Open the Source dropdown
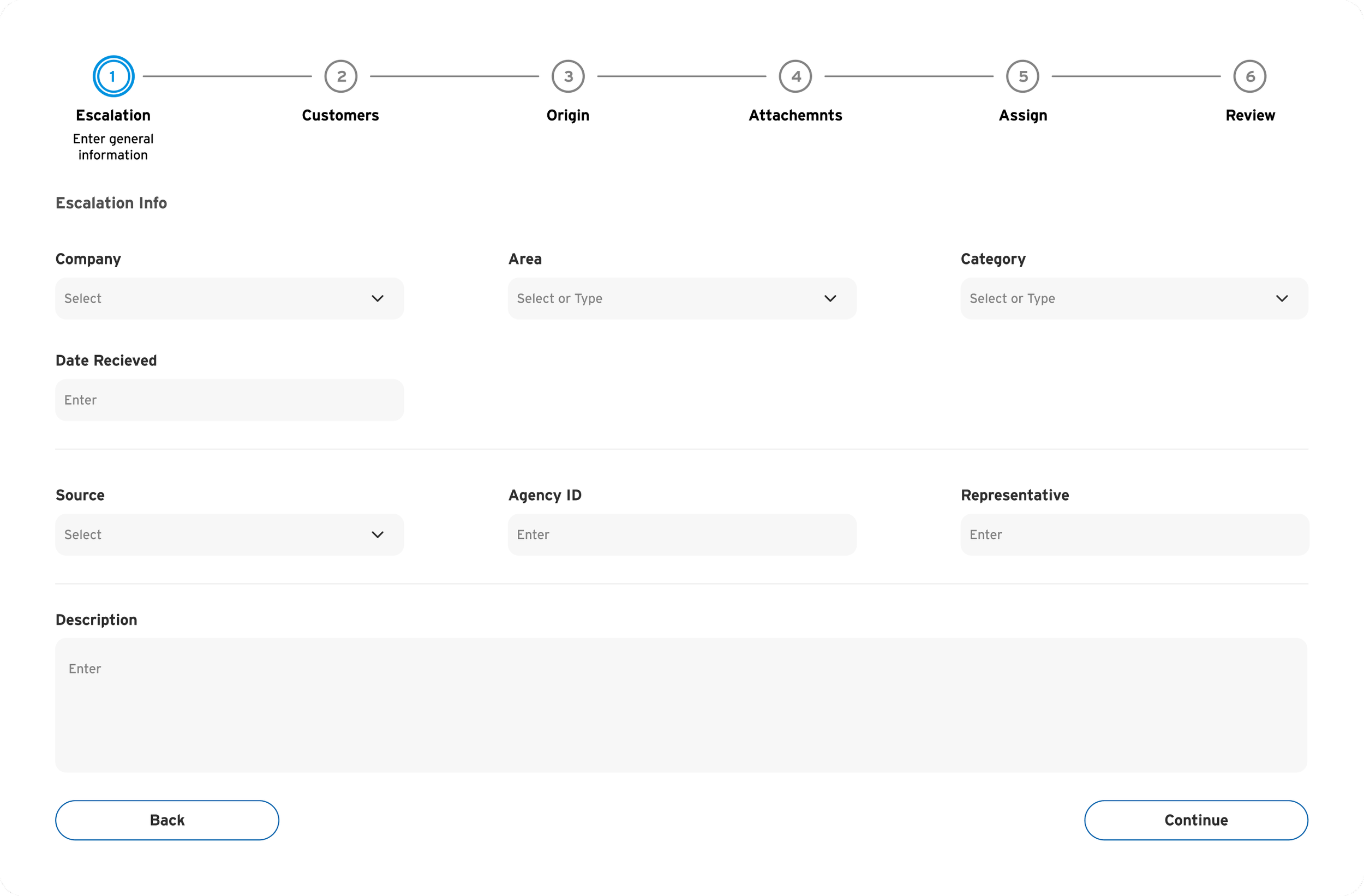This screenshot has width=1364, height=896. (x=229, y=534)
